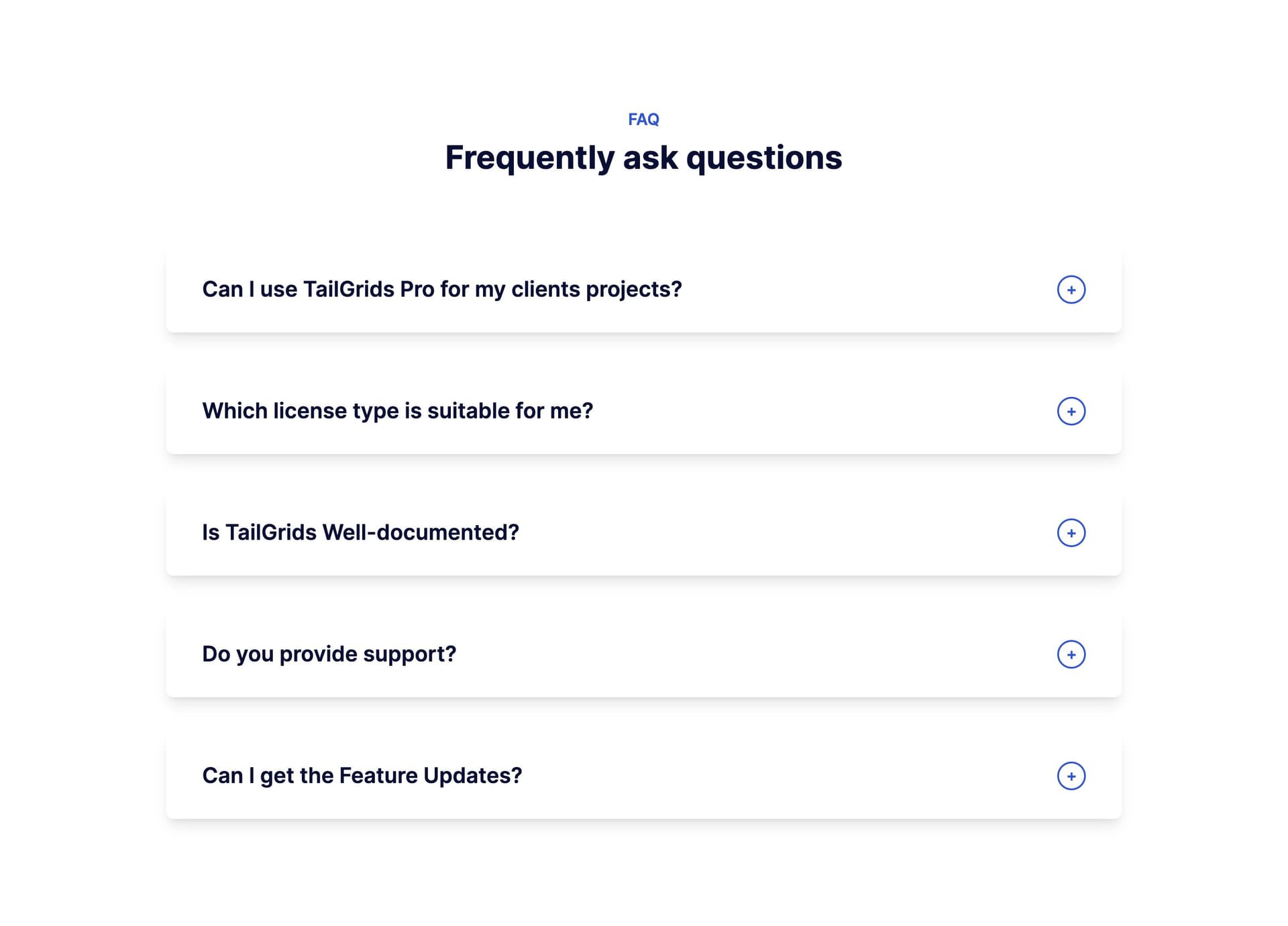Click the words "Feature Updates?" in last question
The width and height of the screenshot is (1288, 926).
[x=430, y=776]
